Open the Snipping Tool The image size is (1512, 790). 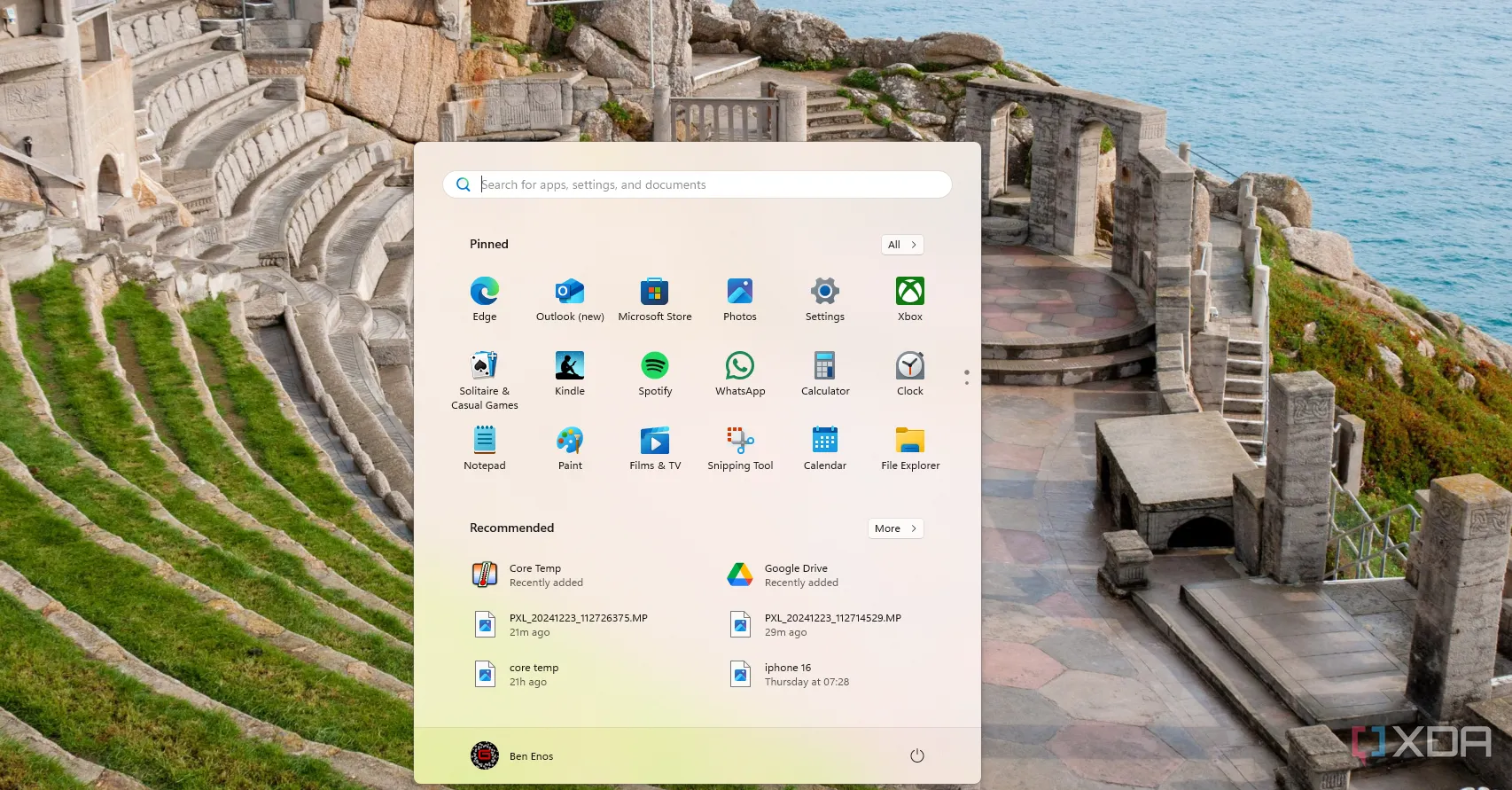pyautogui.click(x=740, y=449)
